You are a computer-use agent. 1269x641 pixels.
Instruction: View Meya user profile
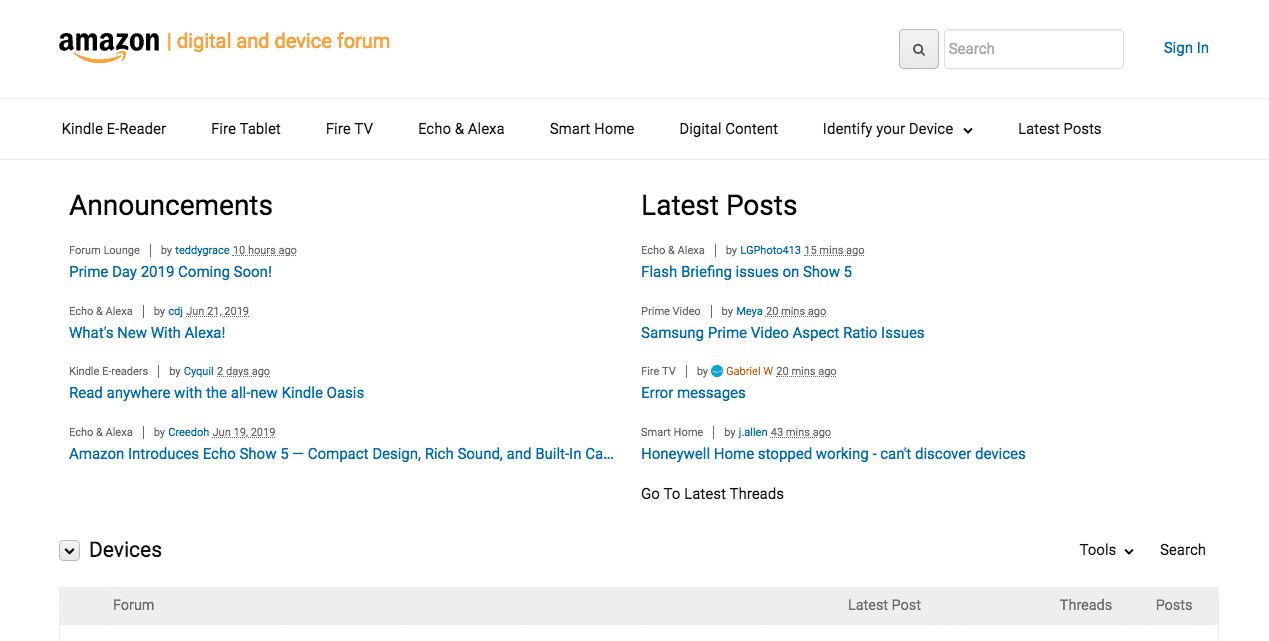749,311
